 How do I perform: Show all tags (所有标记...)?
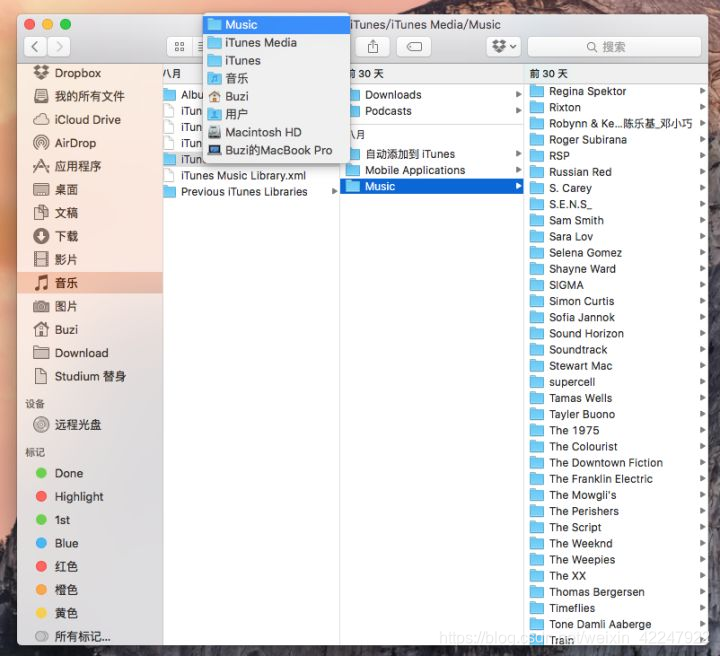pos(90,636)
